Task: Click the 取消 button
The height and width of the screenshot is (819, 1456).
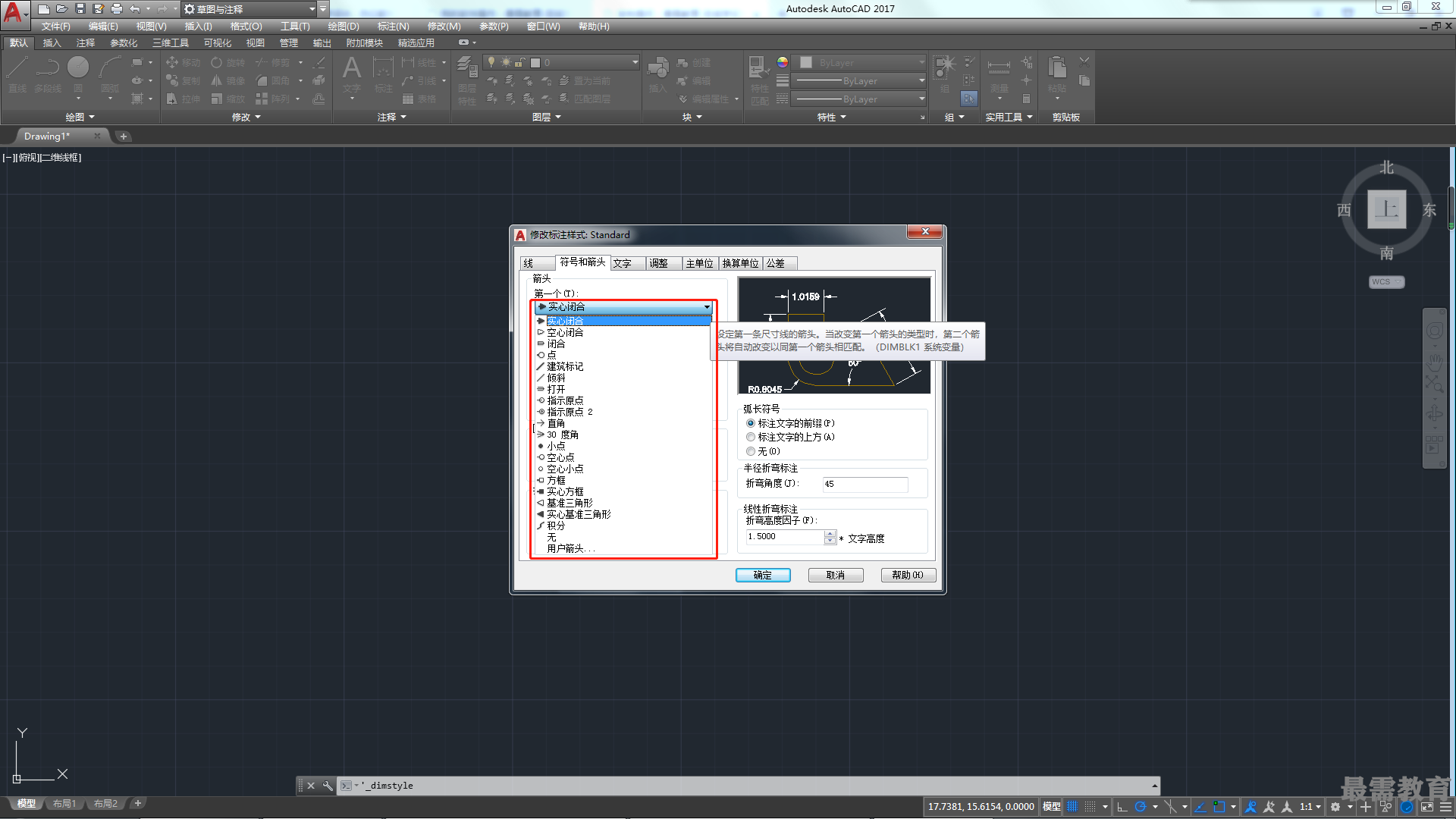Action: (x=836, y=575)
